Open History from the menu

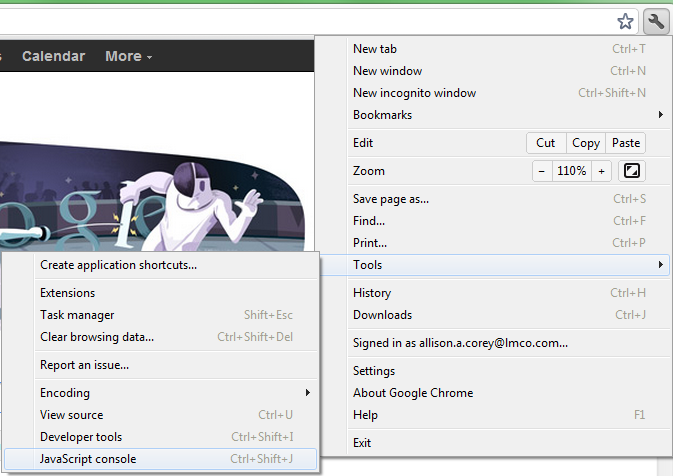click(508, 293)
